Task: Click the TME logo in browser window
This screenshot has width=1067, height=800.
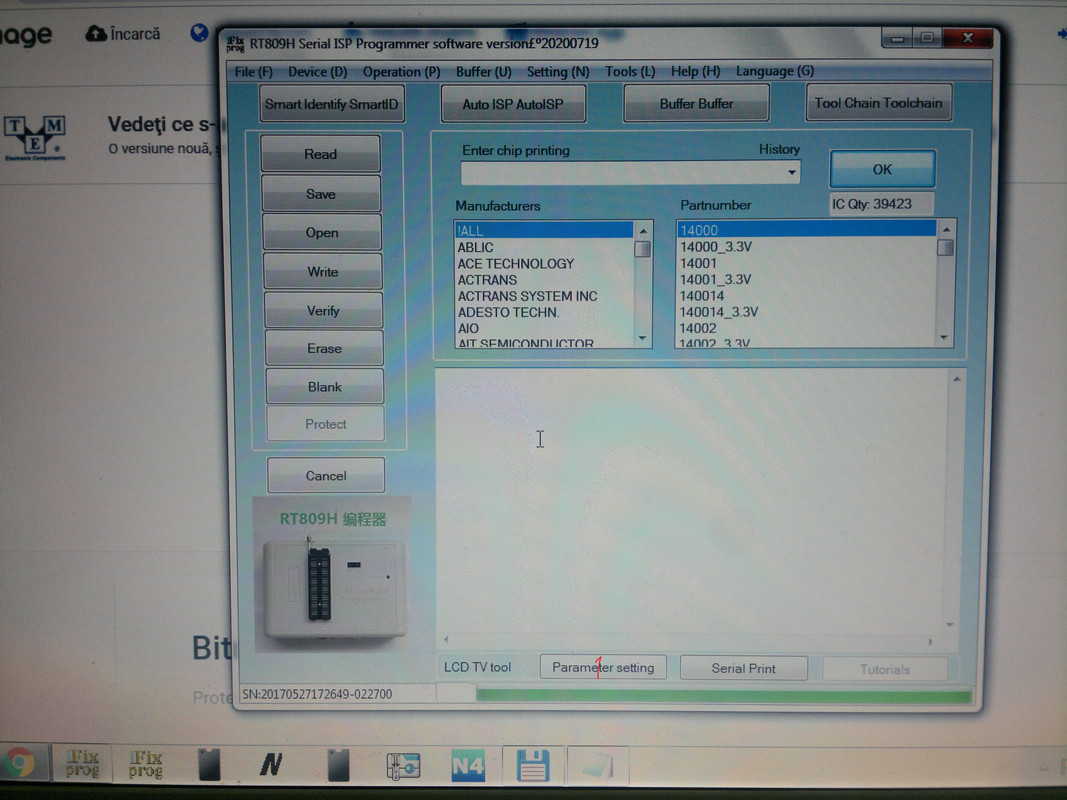Action: 35,137
